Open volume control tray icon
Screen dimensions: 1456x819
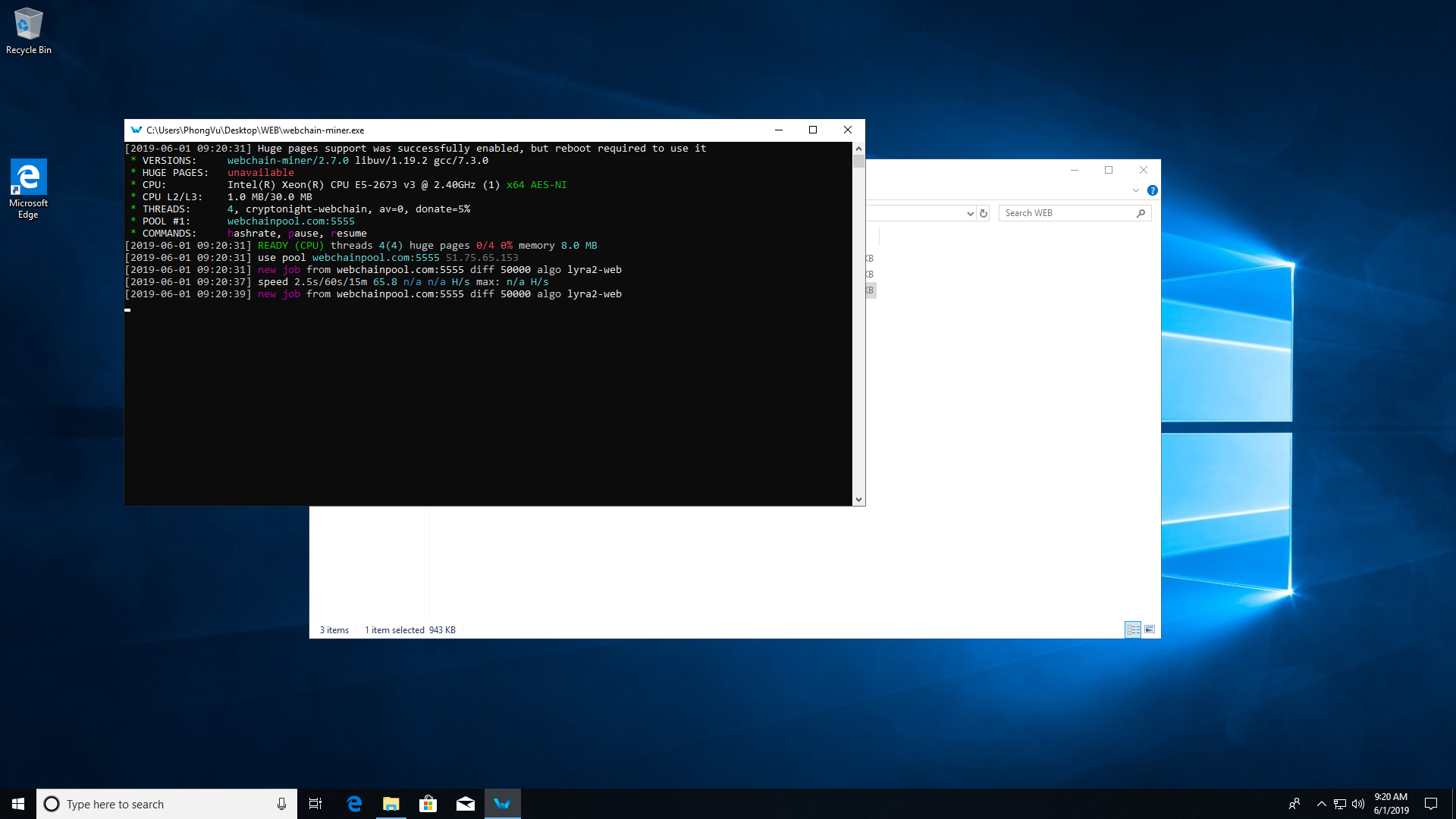1358,804
